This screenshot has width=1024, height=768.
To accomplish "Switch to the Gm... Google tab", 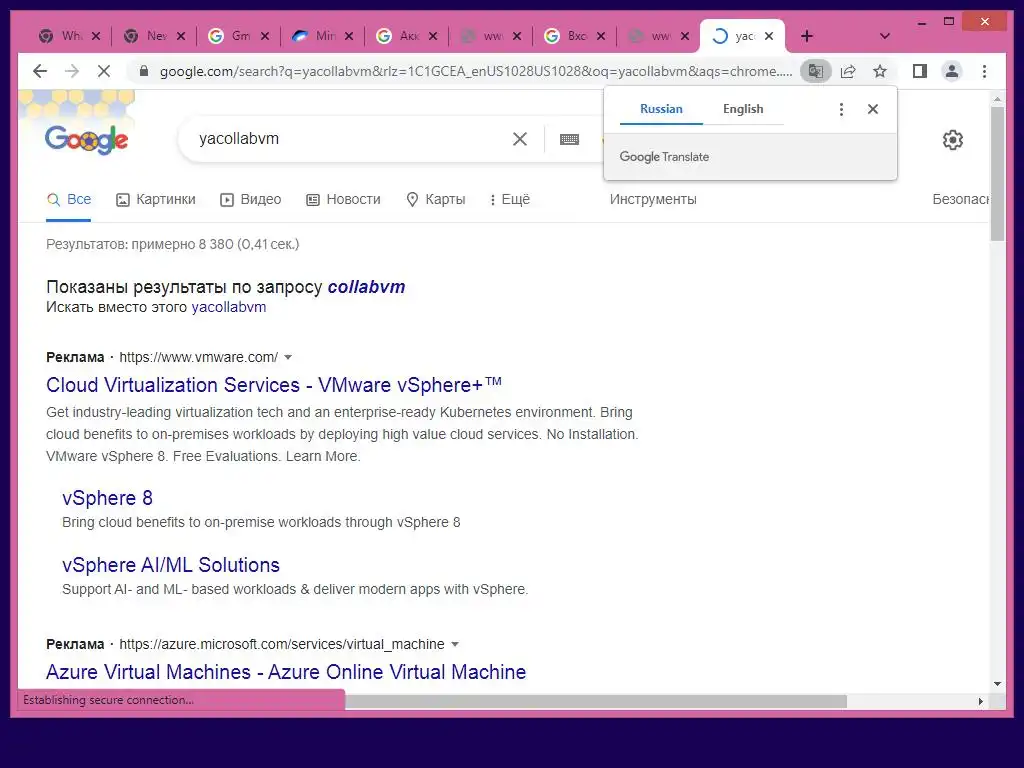I will point(231,36).
